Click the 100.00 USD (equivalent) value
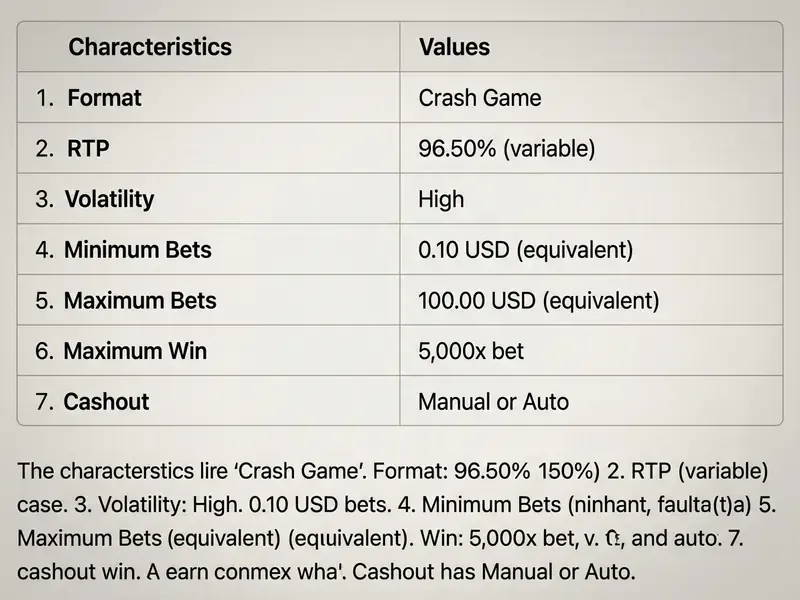 pos(539,301)
